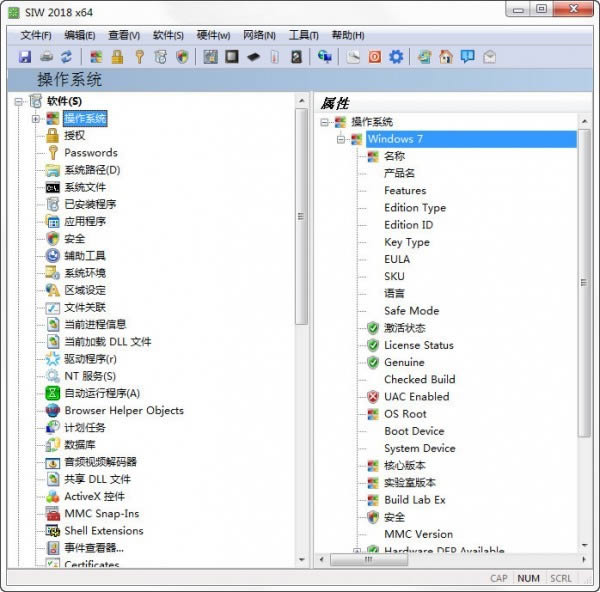Screen dimensions: 600x592
Task: Click left tree scrollbar down arrow
Action: coord(302,559)
